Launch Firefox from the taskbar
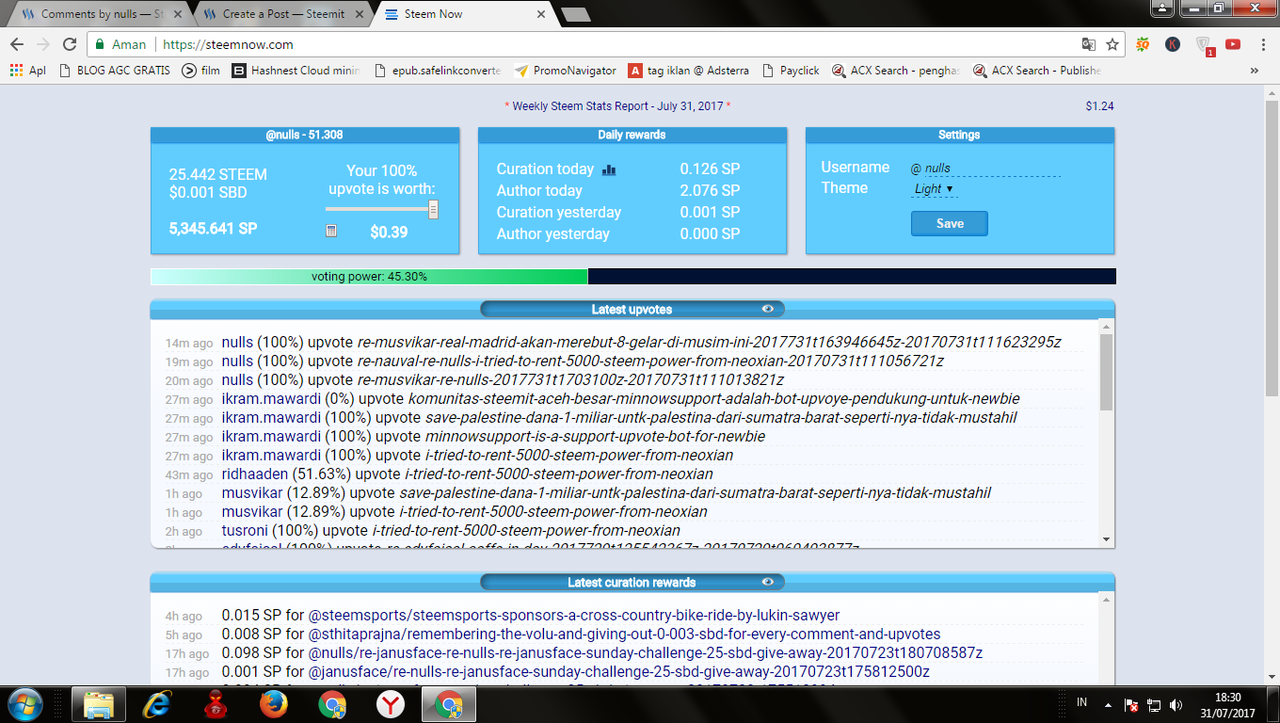1280x723 pixels. tap(273, 704)
